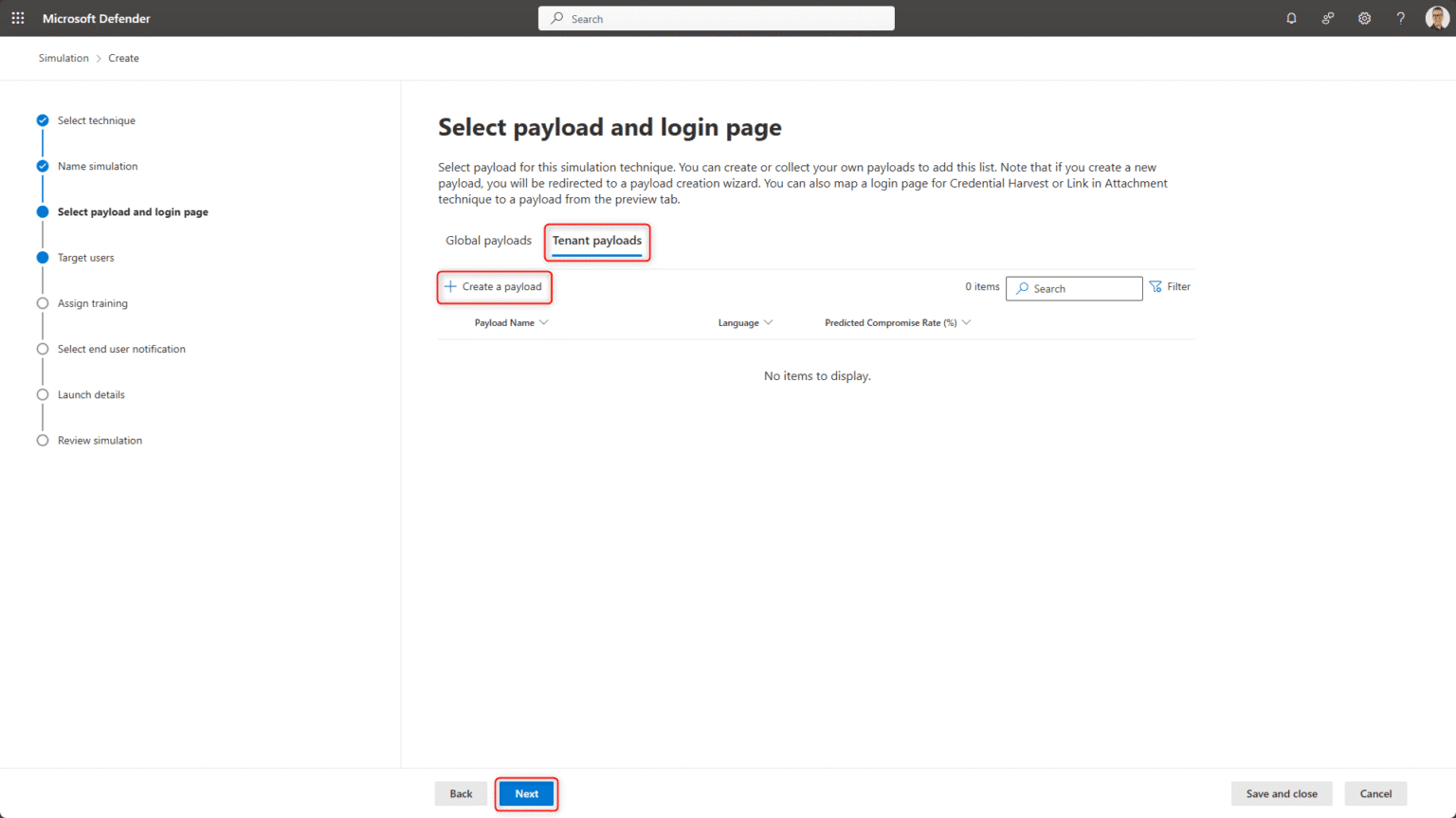Open the app launcher grid icon

coord(17,18)
